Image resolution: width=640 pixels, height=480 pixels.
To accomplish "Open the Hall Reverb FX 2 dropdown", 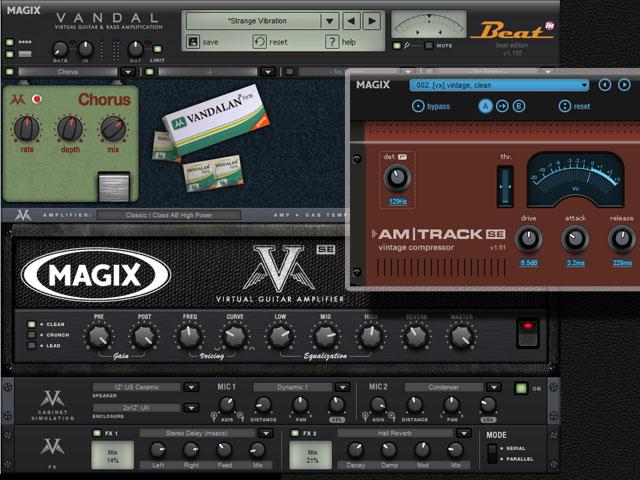I will pyautogui.click(x=464, y=433).
